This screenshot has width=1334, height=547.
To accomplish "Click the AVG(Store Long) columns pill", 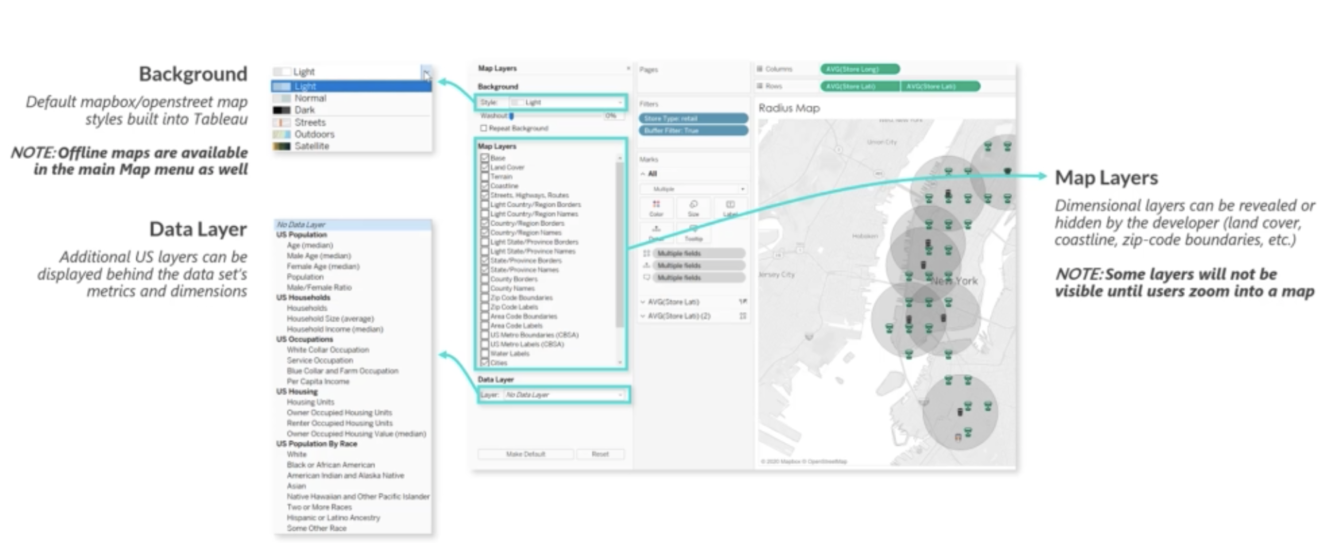I will 860,69.
